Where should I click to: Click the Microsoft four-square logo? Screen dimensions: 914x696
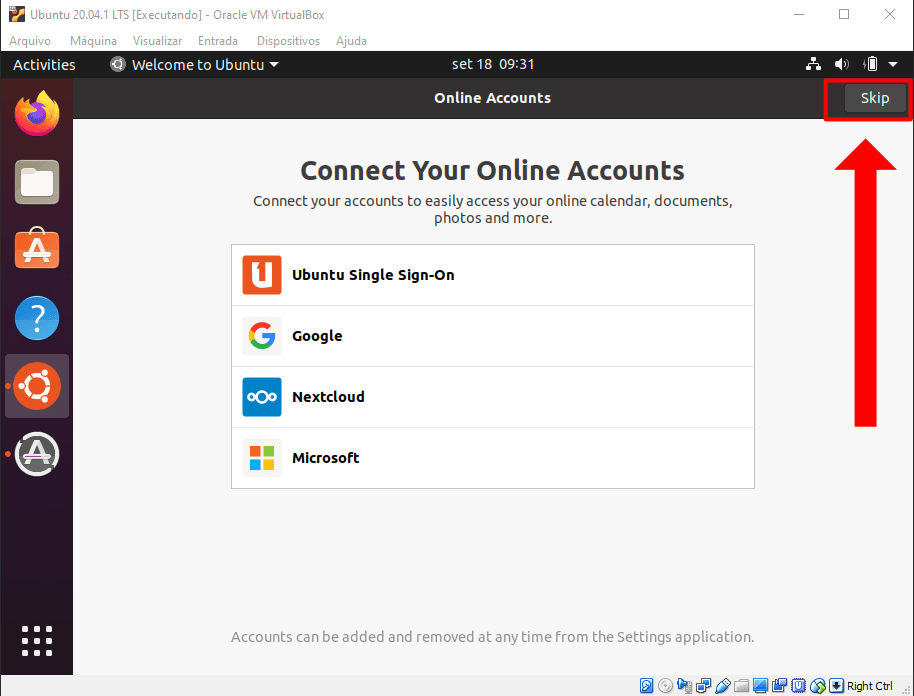[x=262, y=458]
